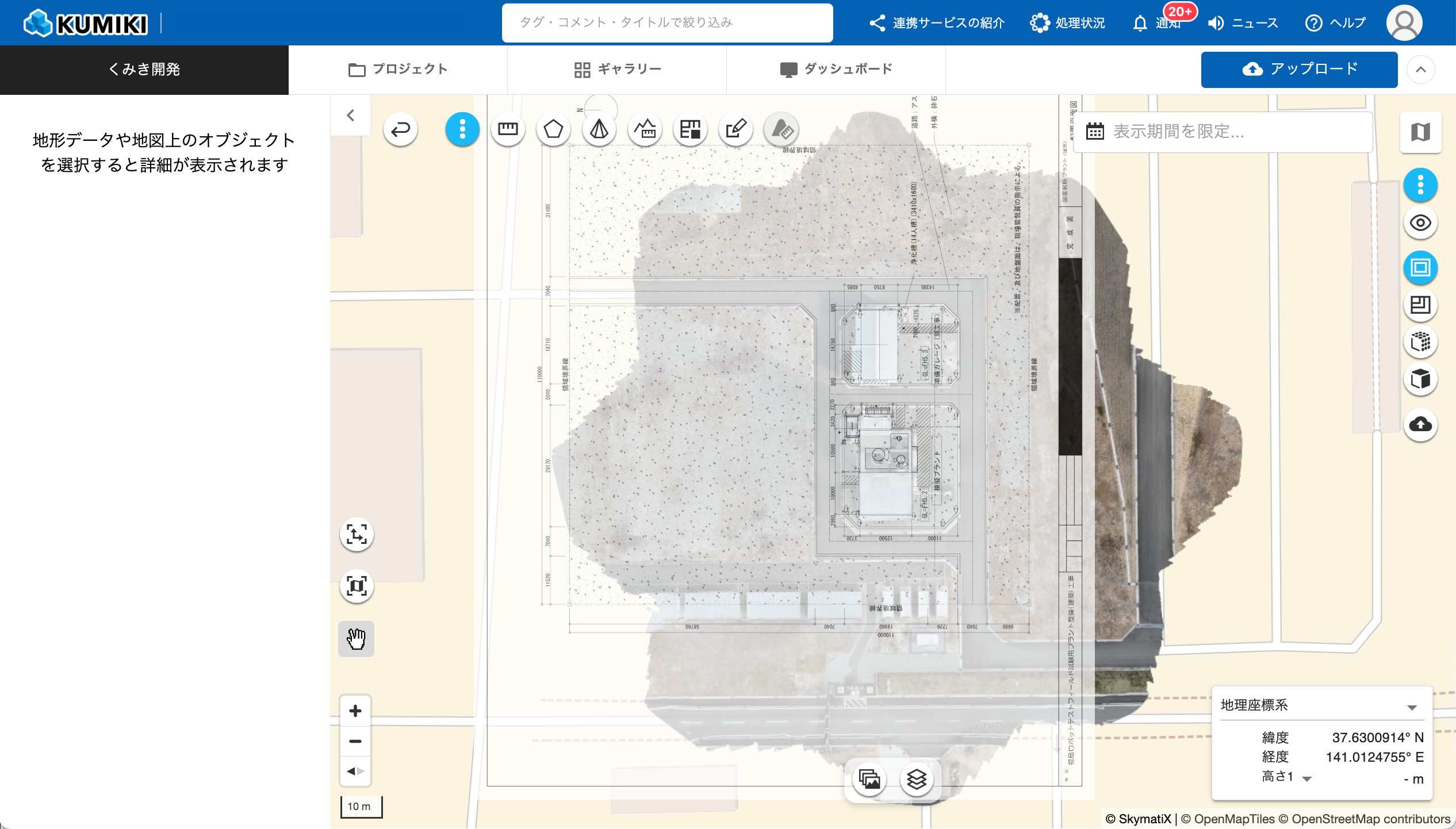This screenshot has height=829, width=1456.
Task: Go back to みき開発
Action: [x=144, y=70]
